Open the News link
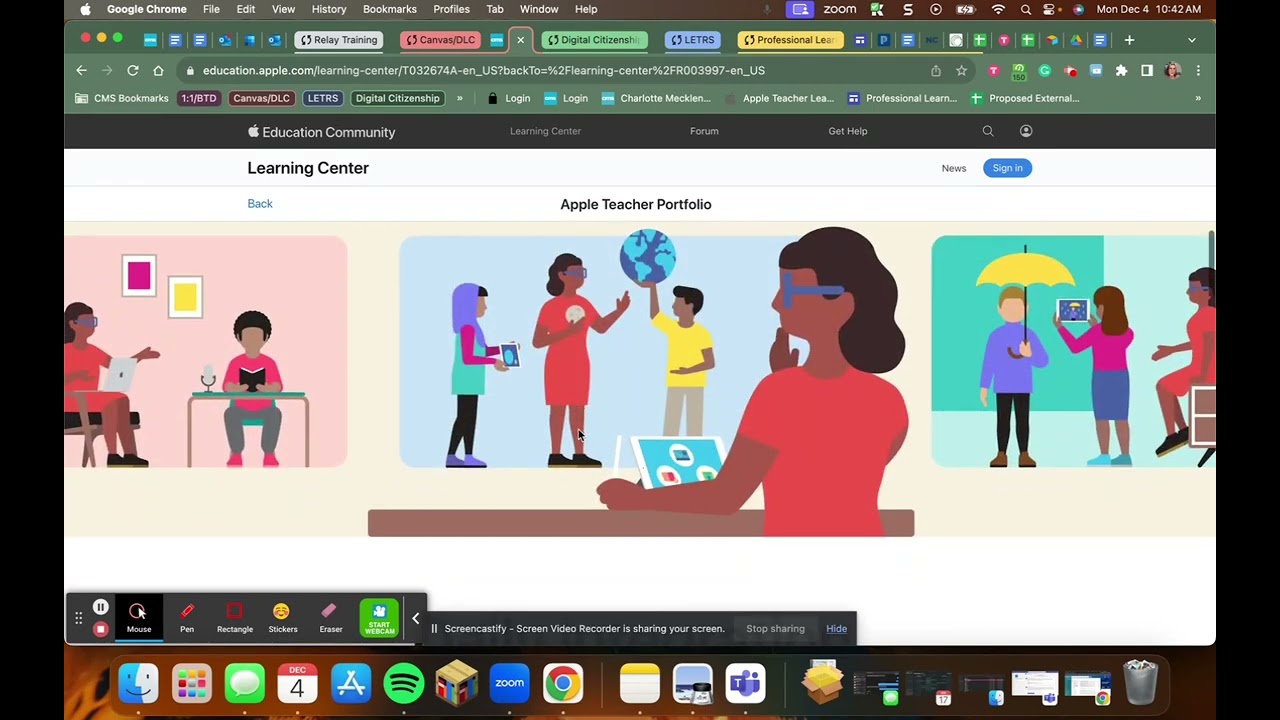This screenshot has height=720, width=1280. [954, 168]
